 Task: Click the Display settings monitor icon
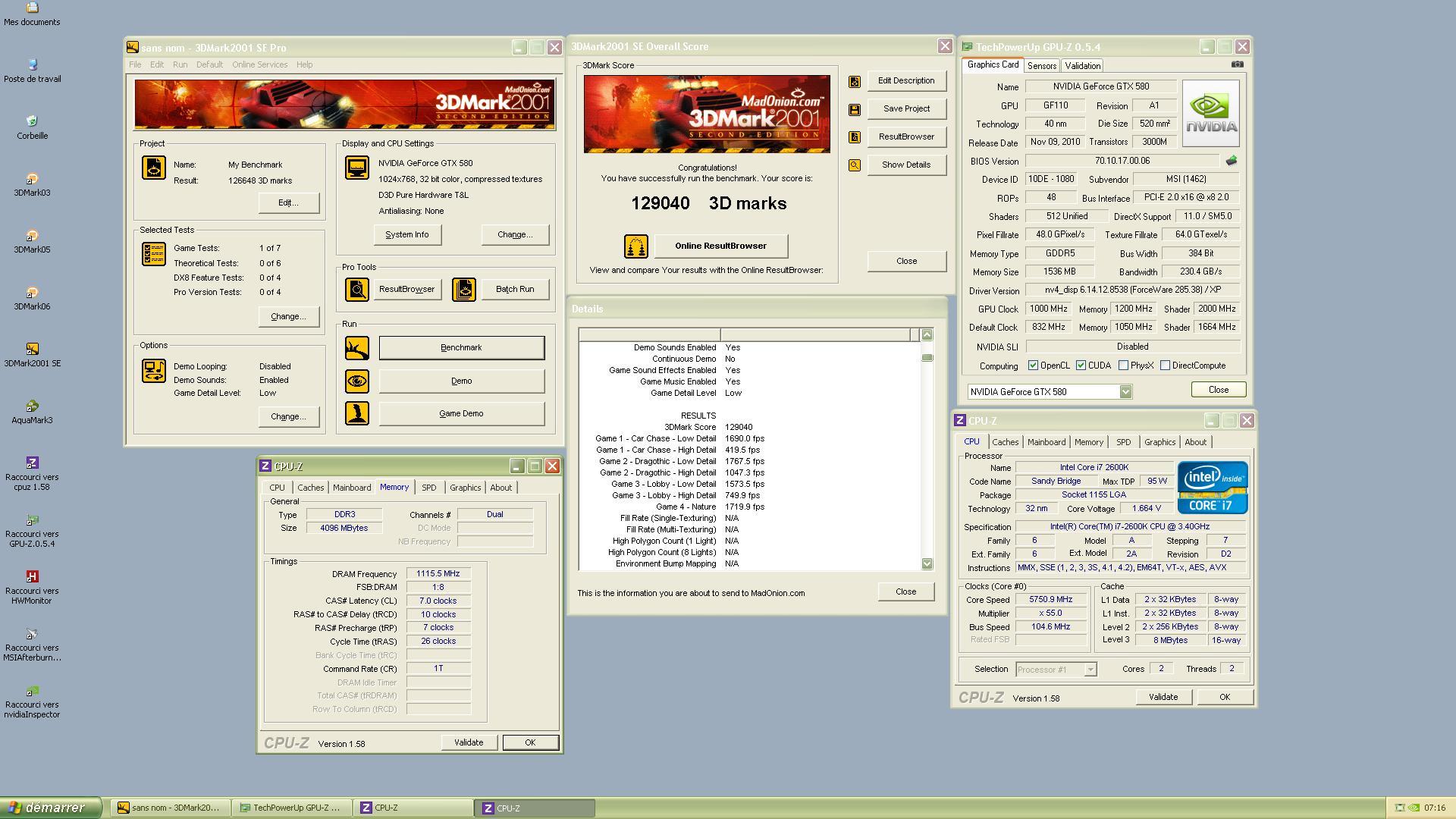[x=357, y=168]
